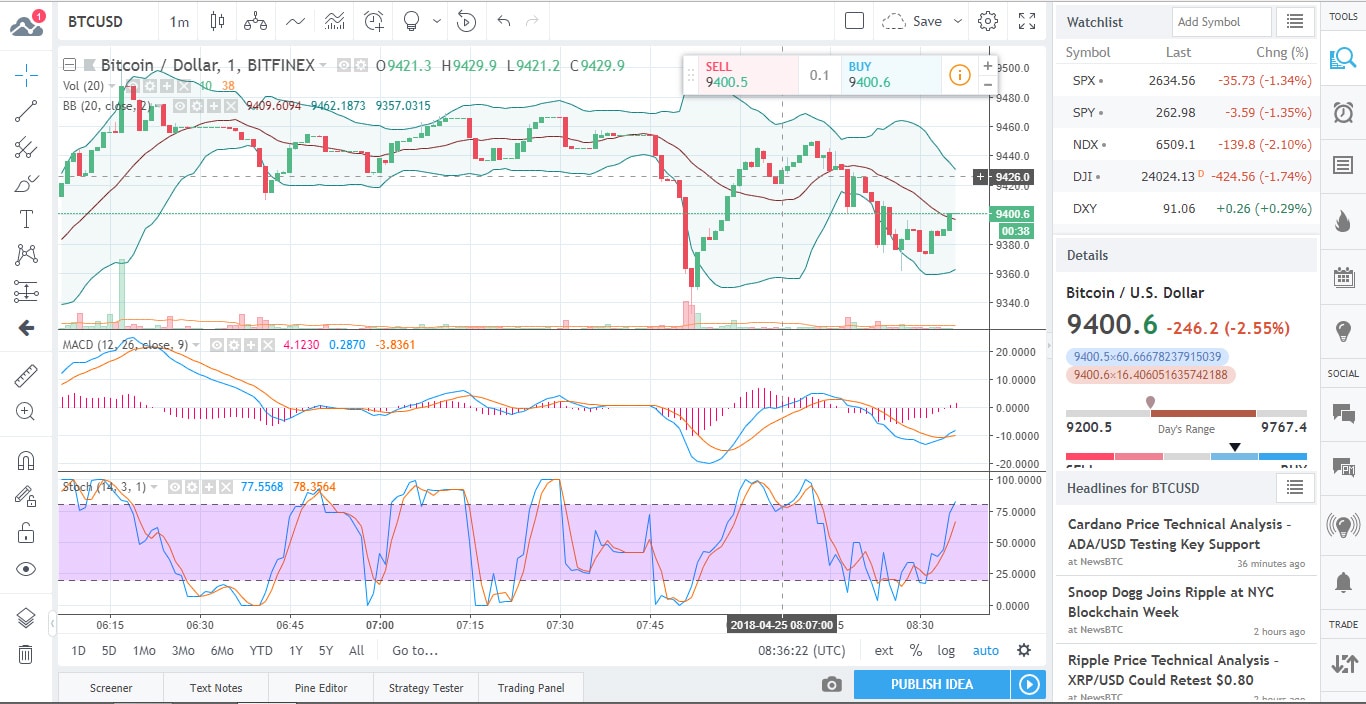Select the pitchfork tool

(26, 148)
